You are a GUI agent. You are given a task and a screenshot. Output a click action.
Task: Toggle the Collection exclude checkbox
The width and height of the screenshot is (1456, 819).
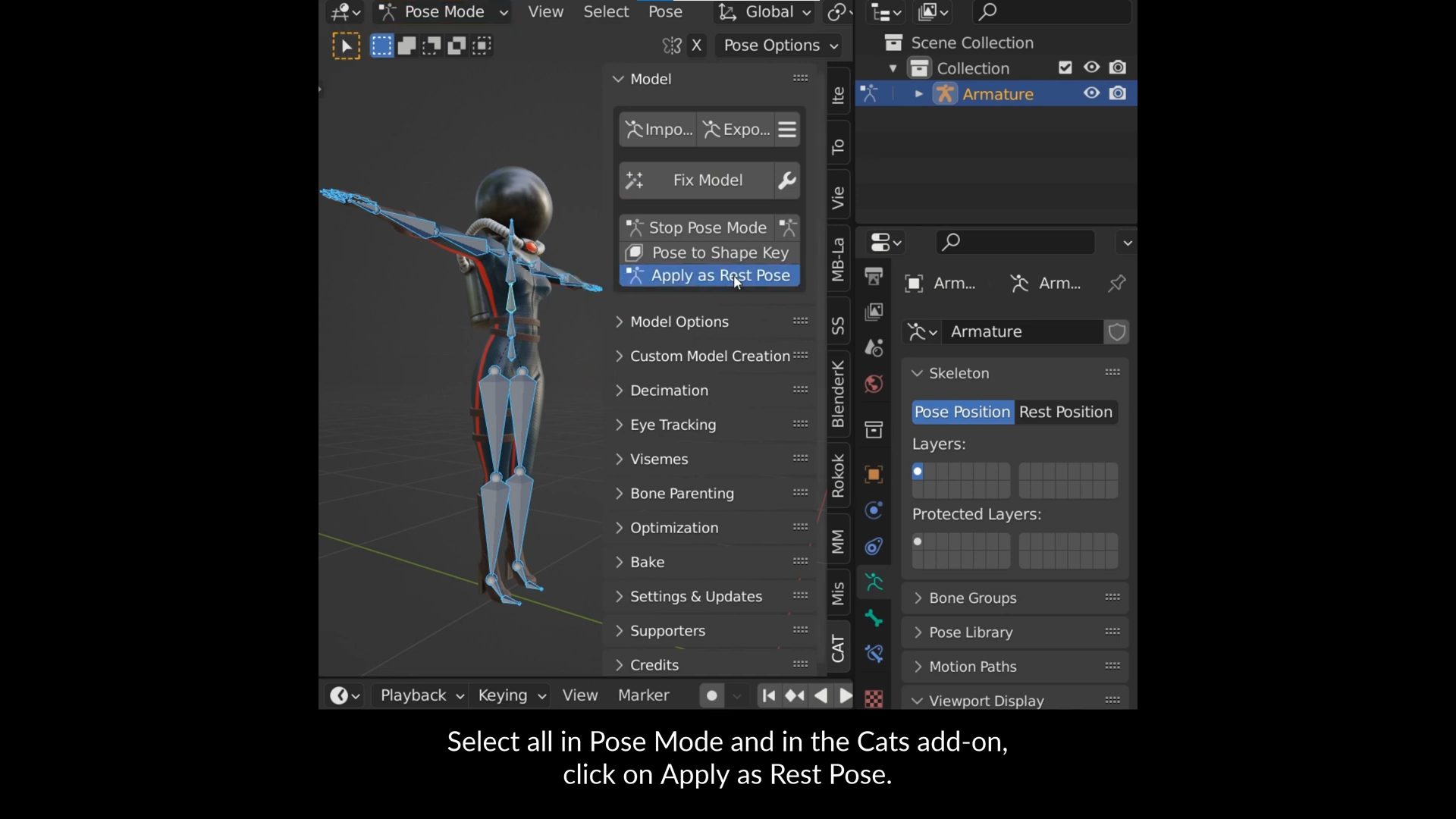coord(1065,68)
